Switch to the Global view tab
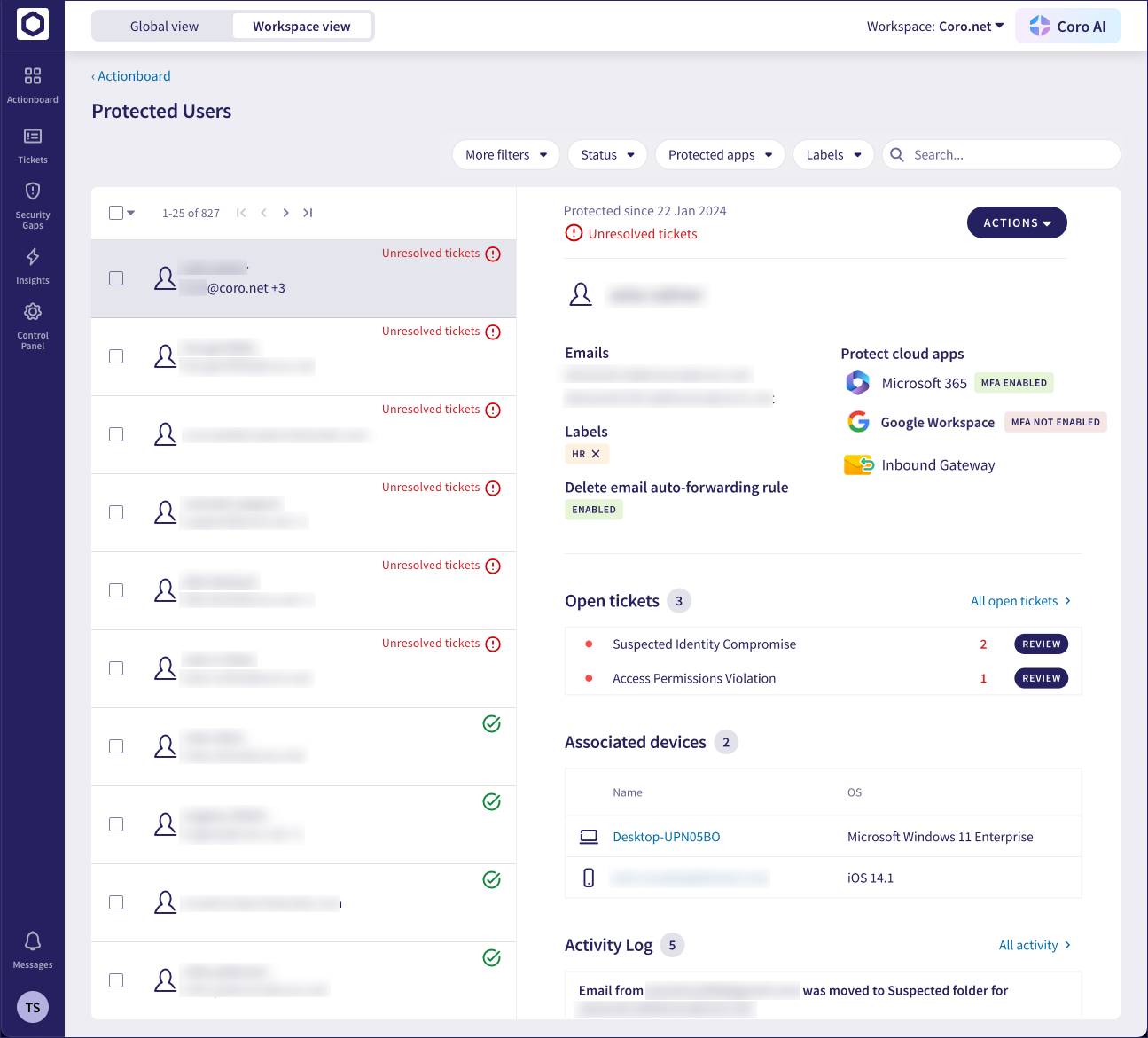Viewport: 1148px width, 1038px height. [164, 26]
